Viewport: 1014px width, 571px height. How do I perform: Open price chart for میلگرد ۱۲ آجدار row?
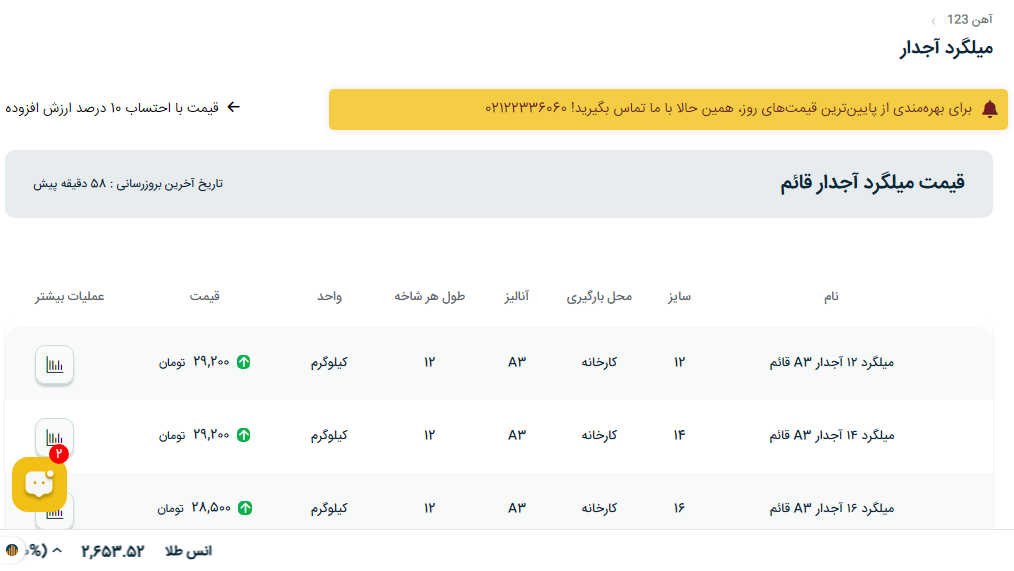[x=55, y=364]
